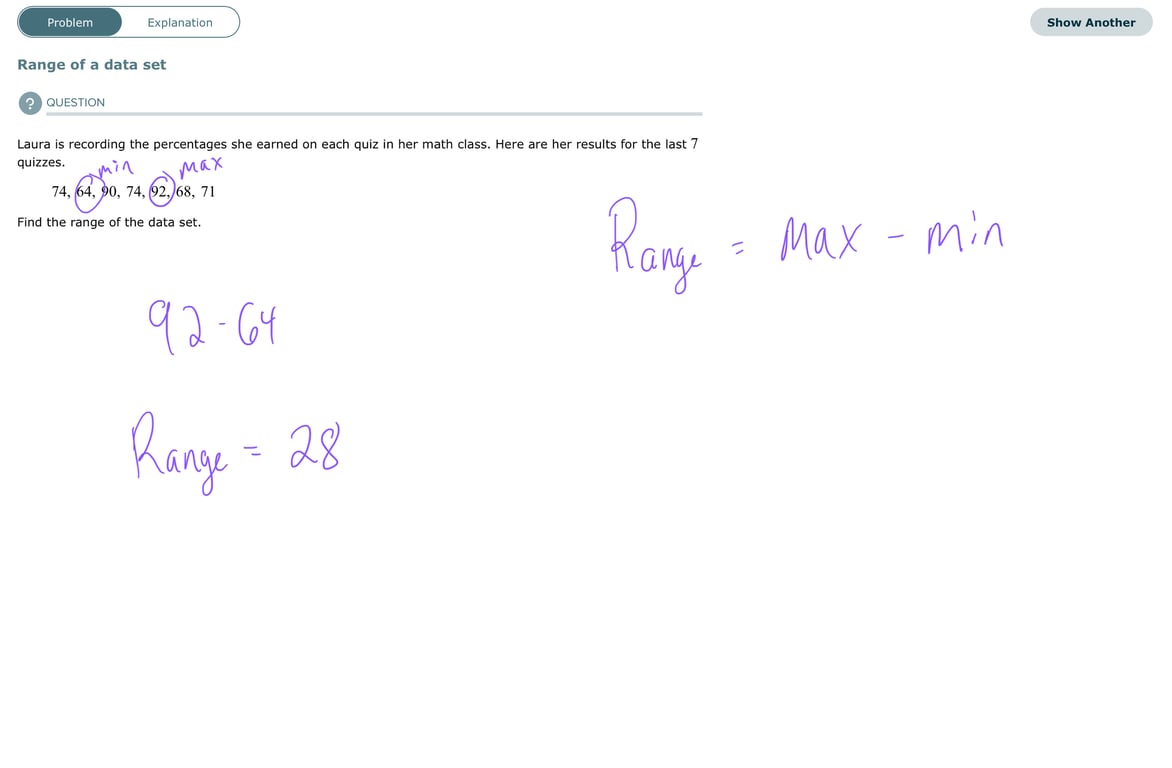Image resolution: width=1172 pixels, height=768 pixels.
Task: Click the circled number 92 in the data
Action: pos(159,191)
